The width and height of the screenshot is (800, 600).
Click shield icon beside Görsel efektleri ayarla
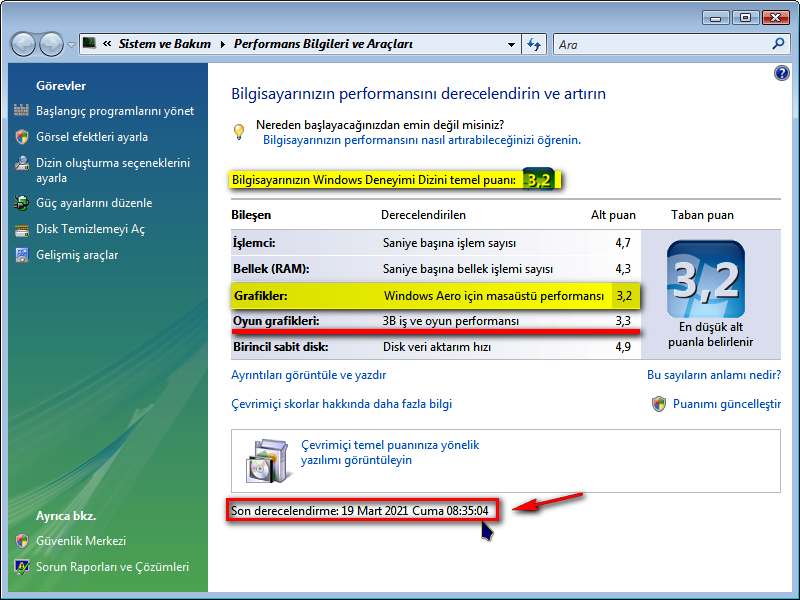pyautogui.click(x=22, y=137)
